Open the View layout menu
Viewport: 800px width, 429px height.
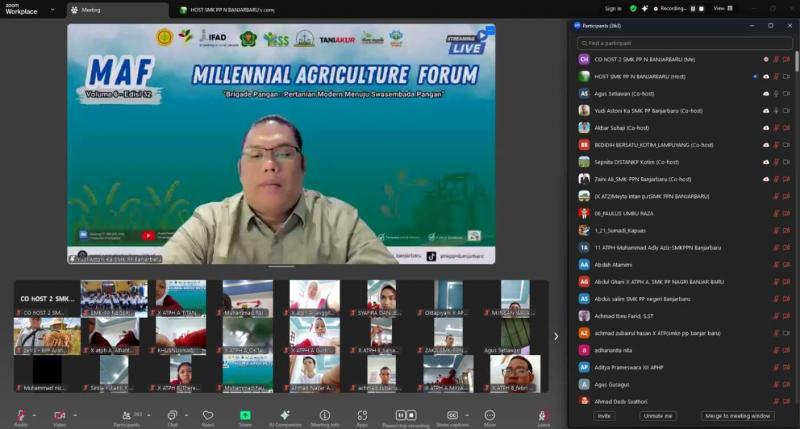coord(723,9)
